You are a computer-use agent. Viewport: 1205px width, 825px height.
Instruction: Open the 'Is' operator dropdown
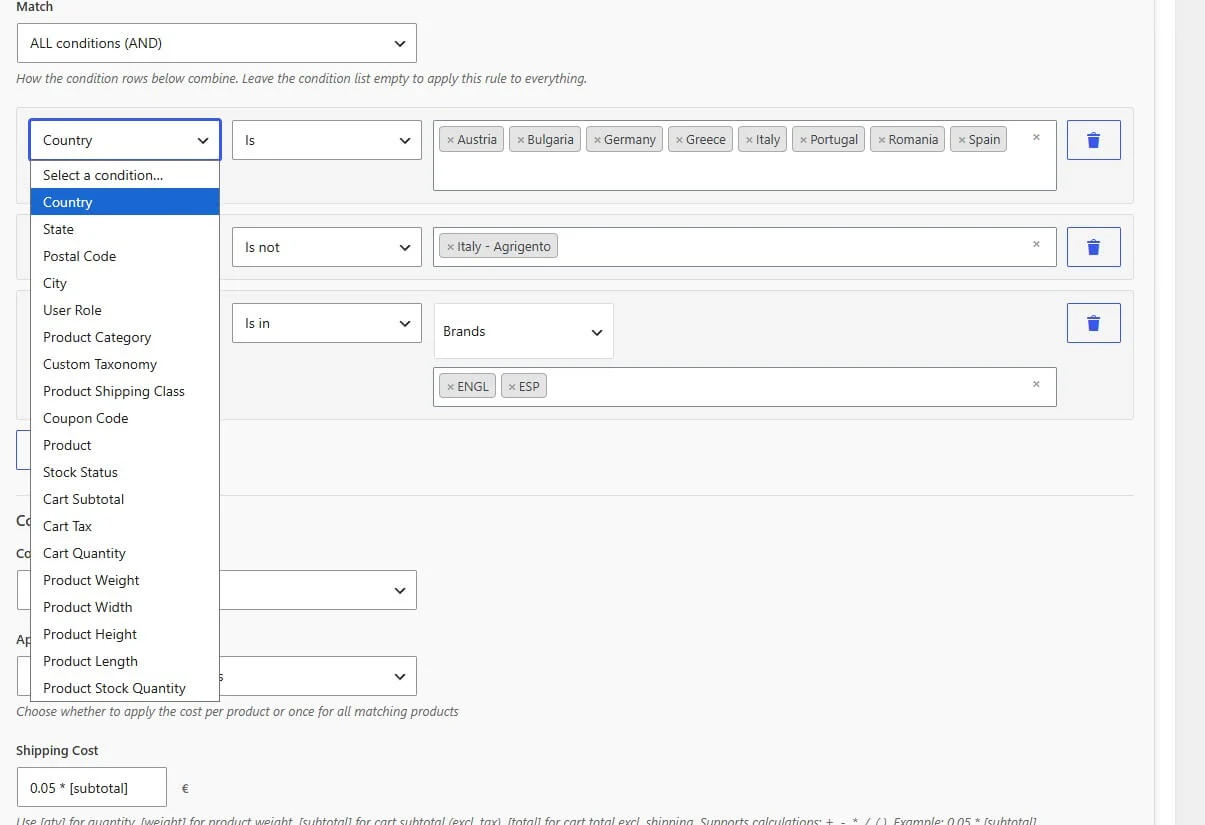[x=327, y=140]
